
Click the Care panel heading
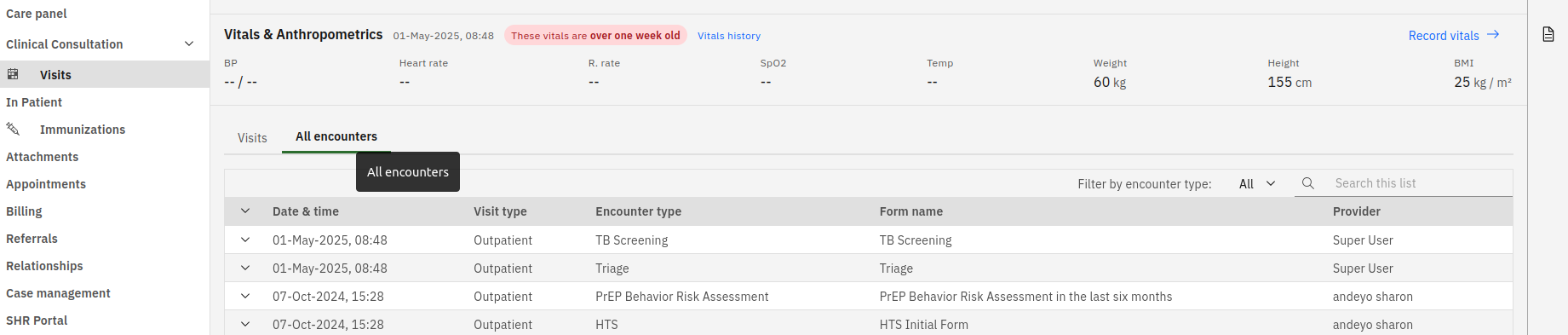coord(37,14)
